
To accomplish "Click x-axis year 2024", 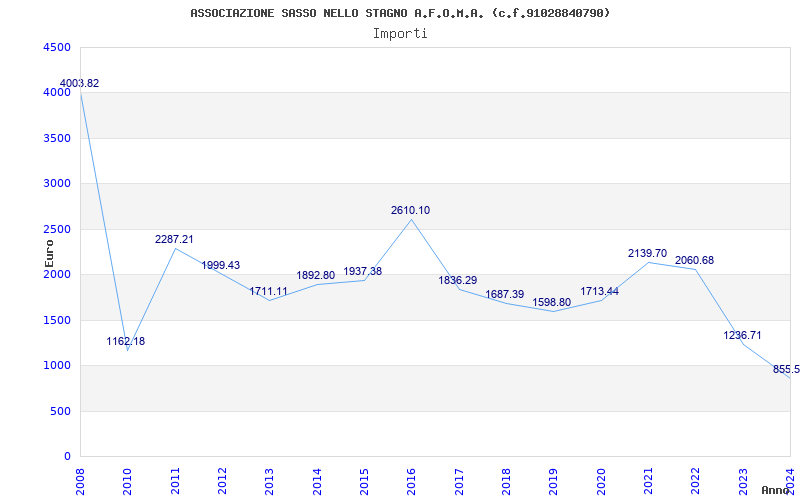I will [x=790, y=481].
